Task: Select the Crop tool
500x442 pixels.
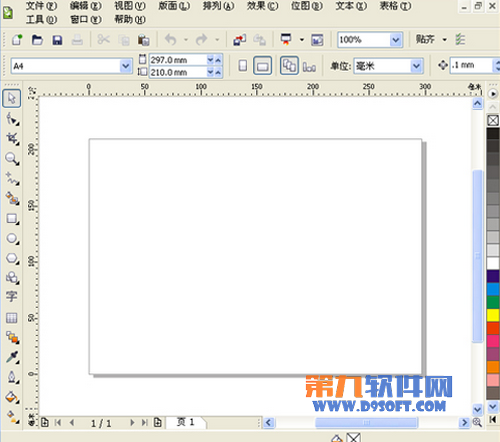Action: coord(12,138)
